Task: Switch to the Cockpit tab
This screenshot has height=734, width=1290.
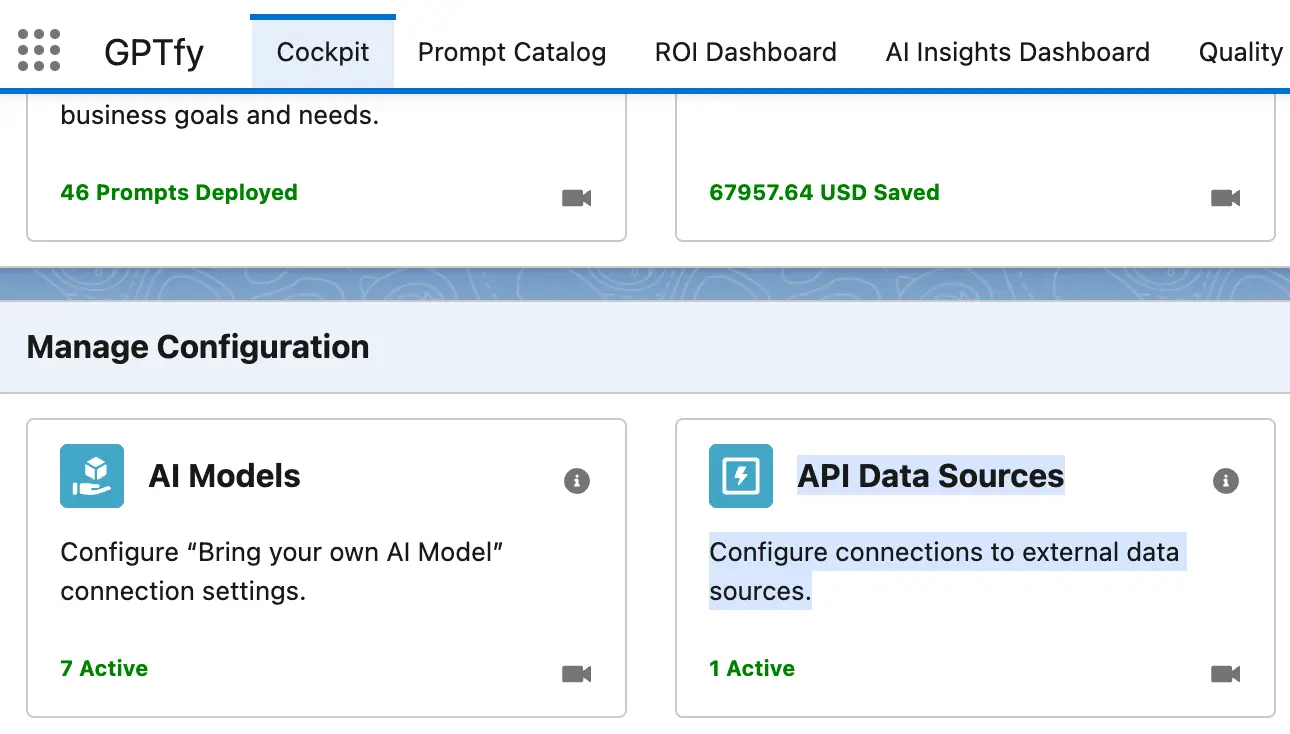Action: [323, 52]
